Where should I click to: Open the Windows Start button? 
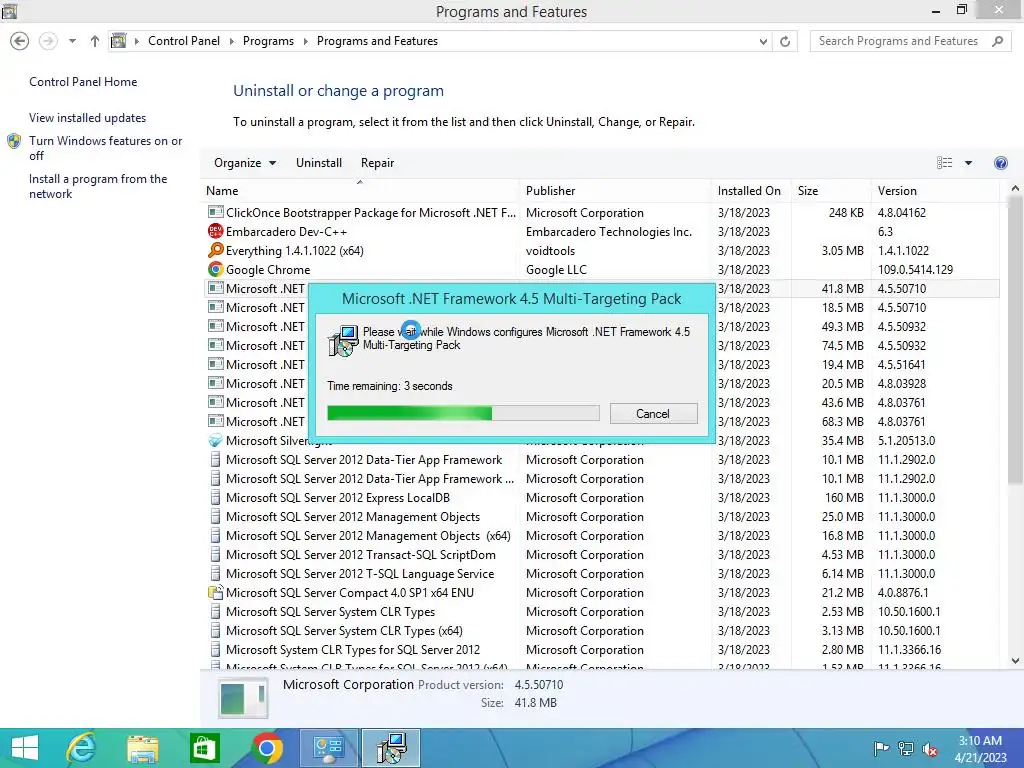[x=25, y=748]
